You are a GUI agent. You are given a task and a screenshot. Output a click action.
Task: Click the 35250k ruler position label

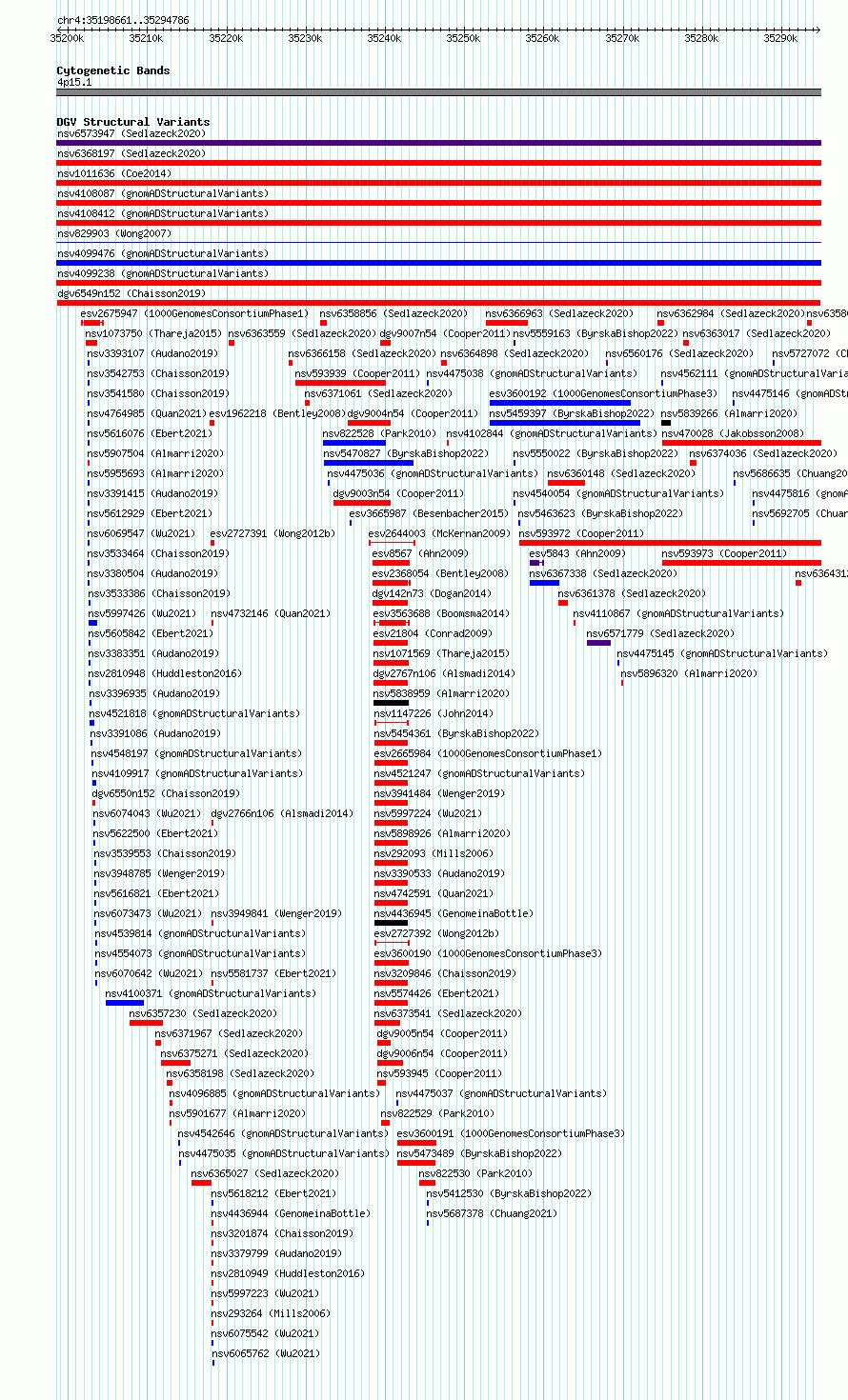(x=463, y=38)
